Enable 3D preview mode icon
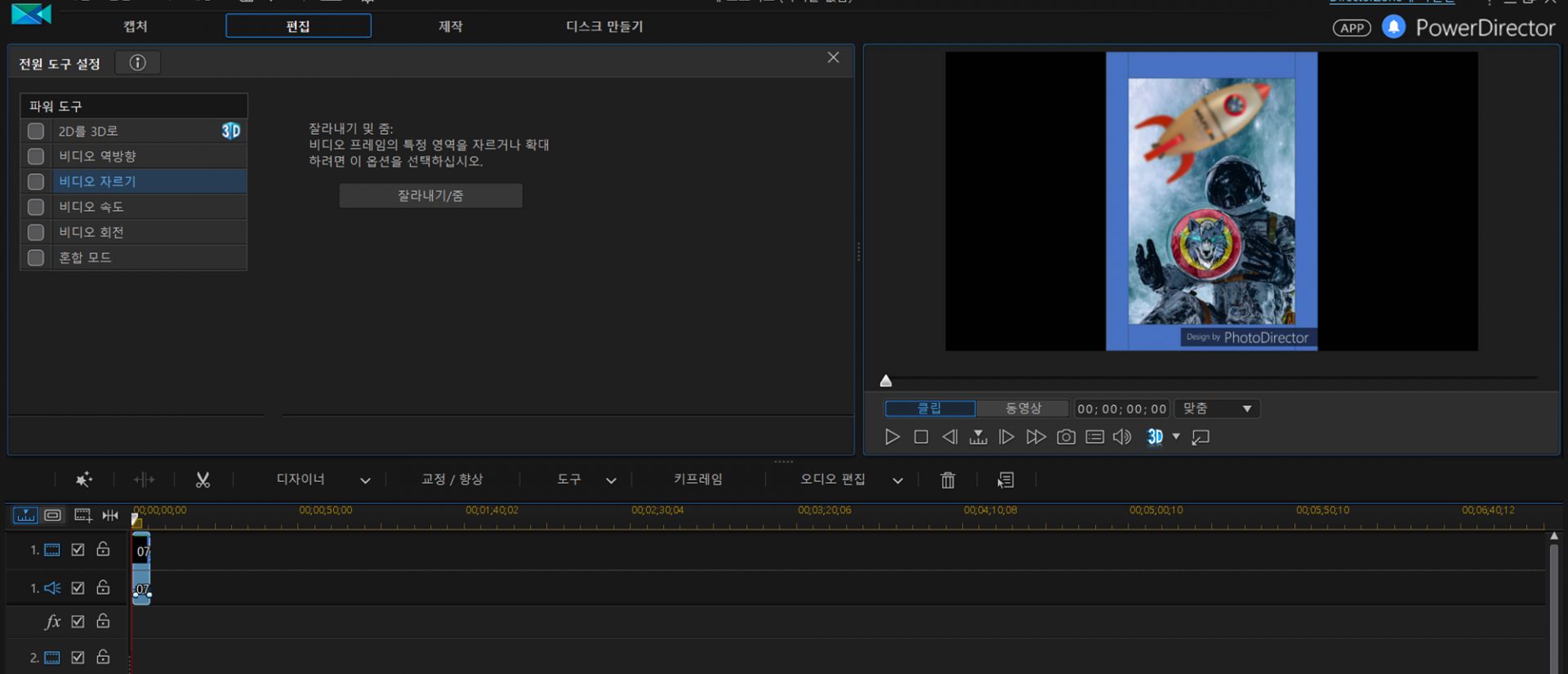Image resolution: width=1568 pixels, height=674 pixels. click(x=1155, y=437)
